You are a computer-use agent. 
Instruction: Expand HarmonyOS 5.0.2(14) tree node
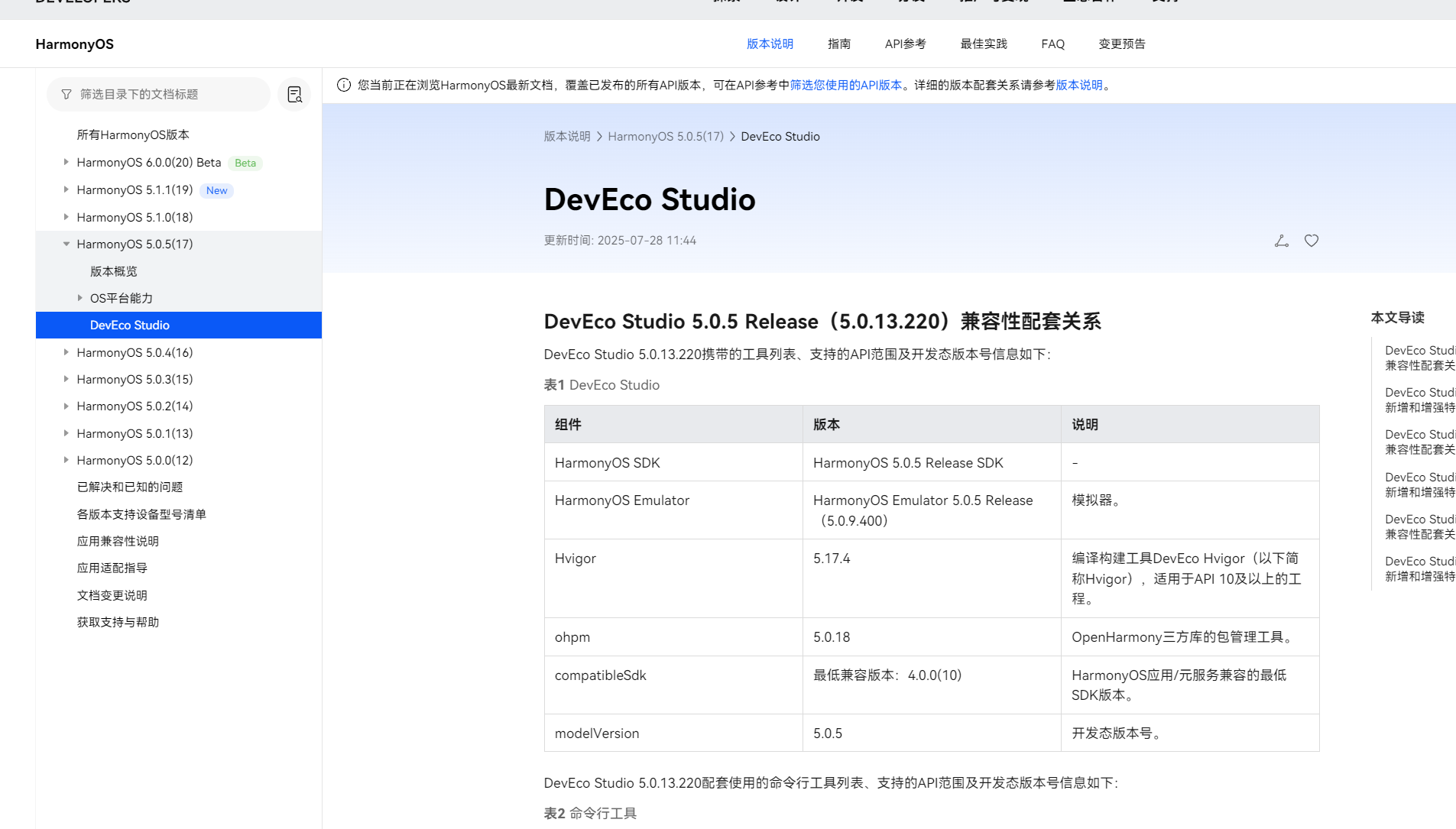66,406
